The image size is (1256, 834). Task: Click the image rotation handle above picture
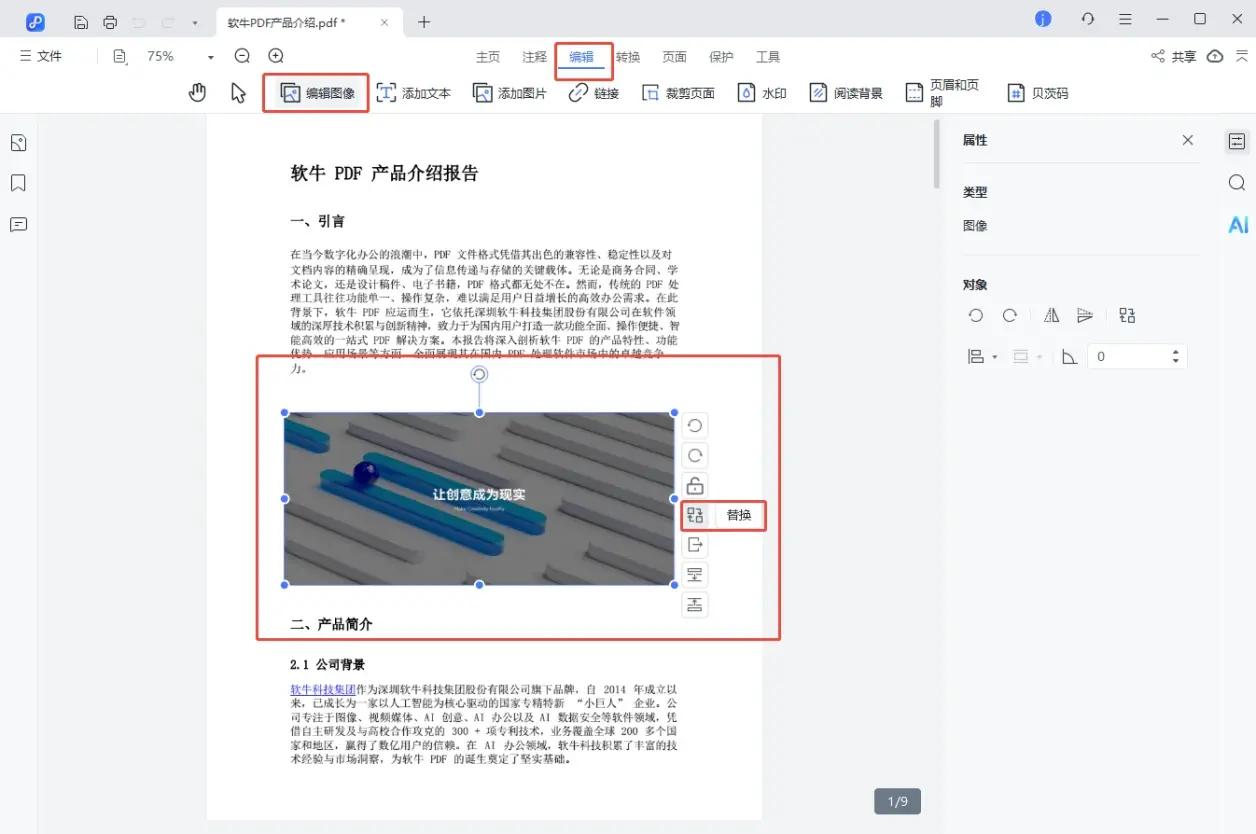point(479,374)
